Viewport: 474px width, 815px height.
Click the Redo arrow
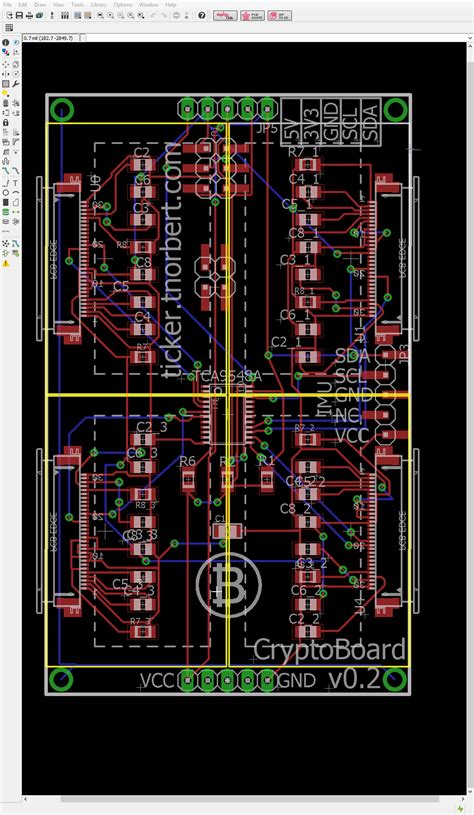click(164, 15)
